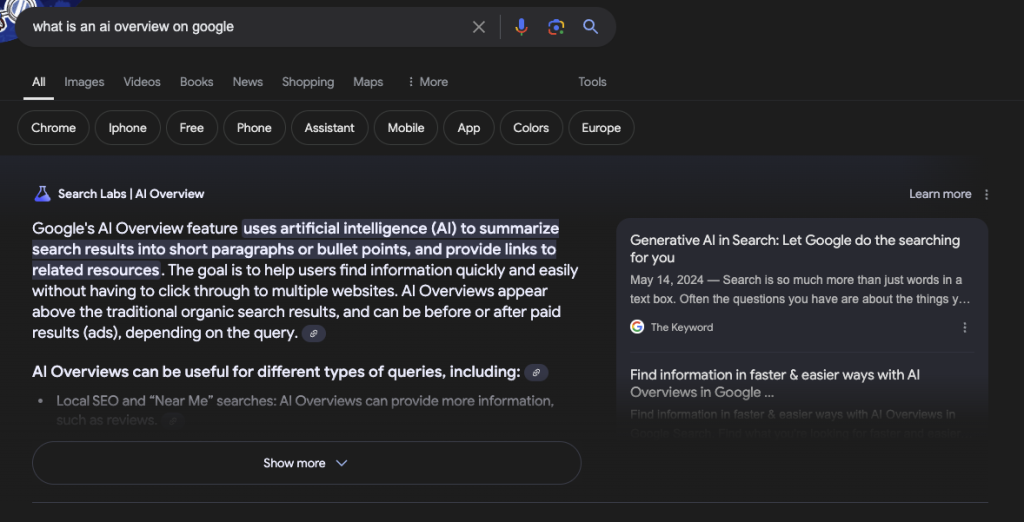Switch to the Shopping tab
The height and width of the screenshot is (522, 1024).
pyautogui.click(x=308, y=82)
